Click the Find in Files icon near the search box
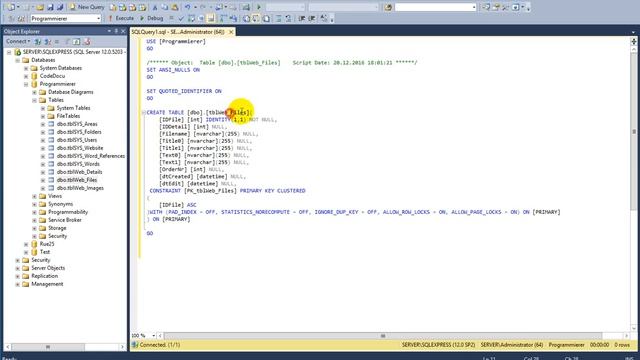Image resolution: width=640 pixels, height=360 pixels. (x=388, y=7)
